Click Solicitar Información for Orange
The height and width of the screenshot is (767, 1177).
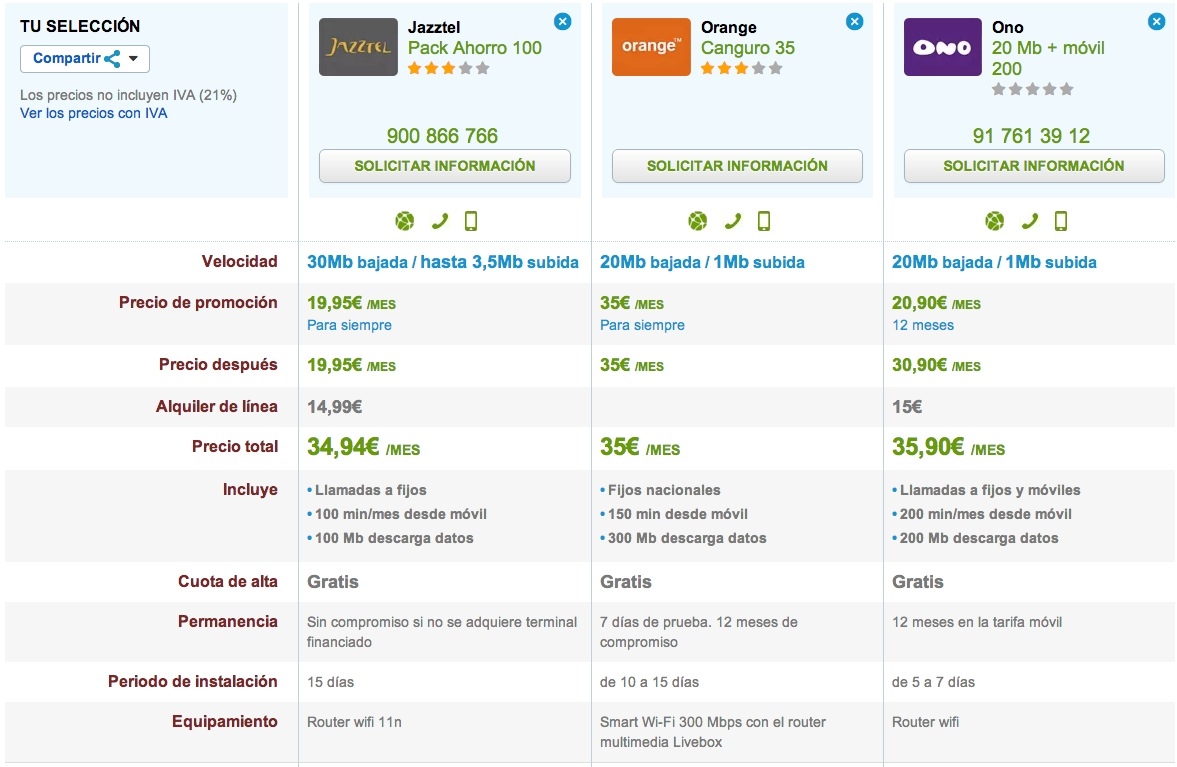point(737,166)
